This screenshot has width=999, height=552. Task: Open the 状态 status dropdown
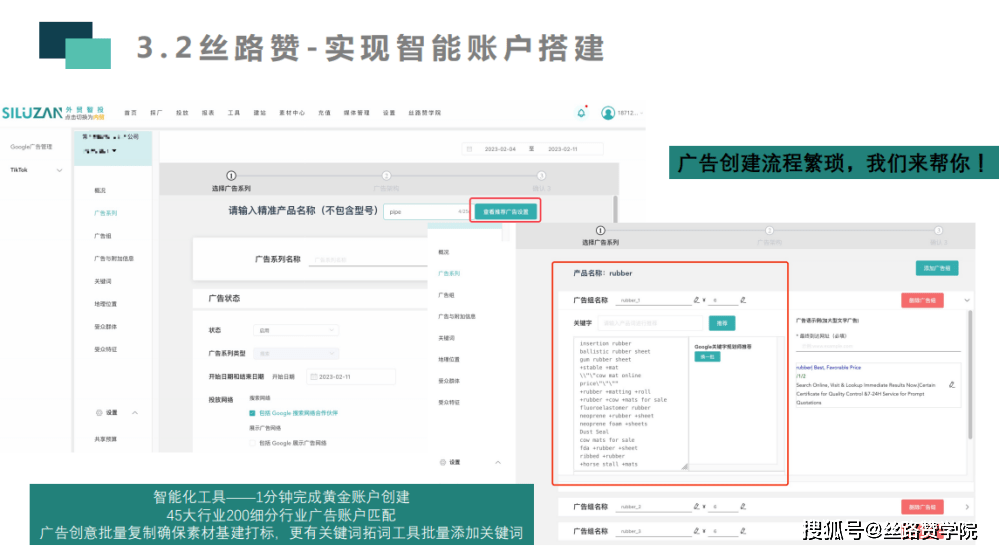point(297,330)
